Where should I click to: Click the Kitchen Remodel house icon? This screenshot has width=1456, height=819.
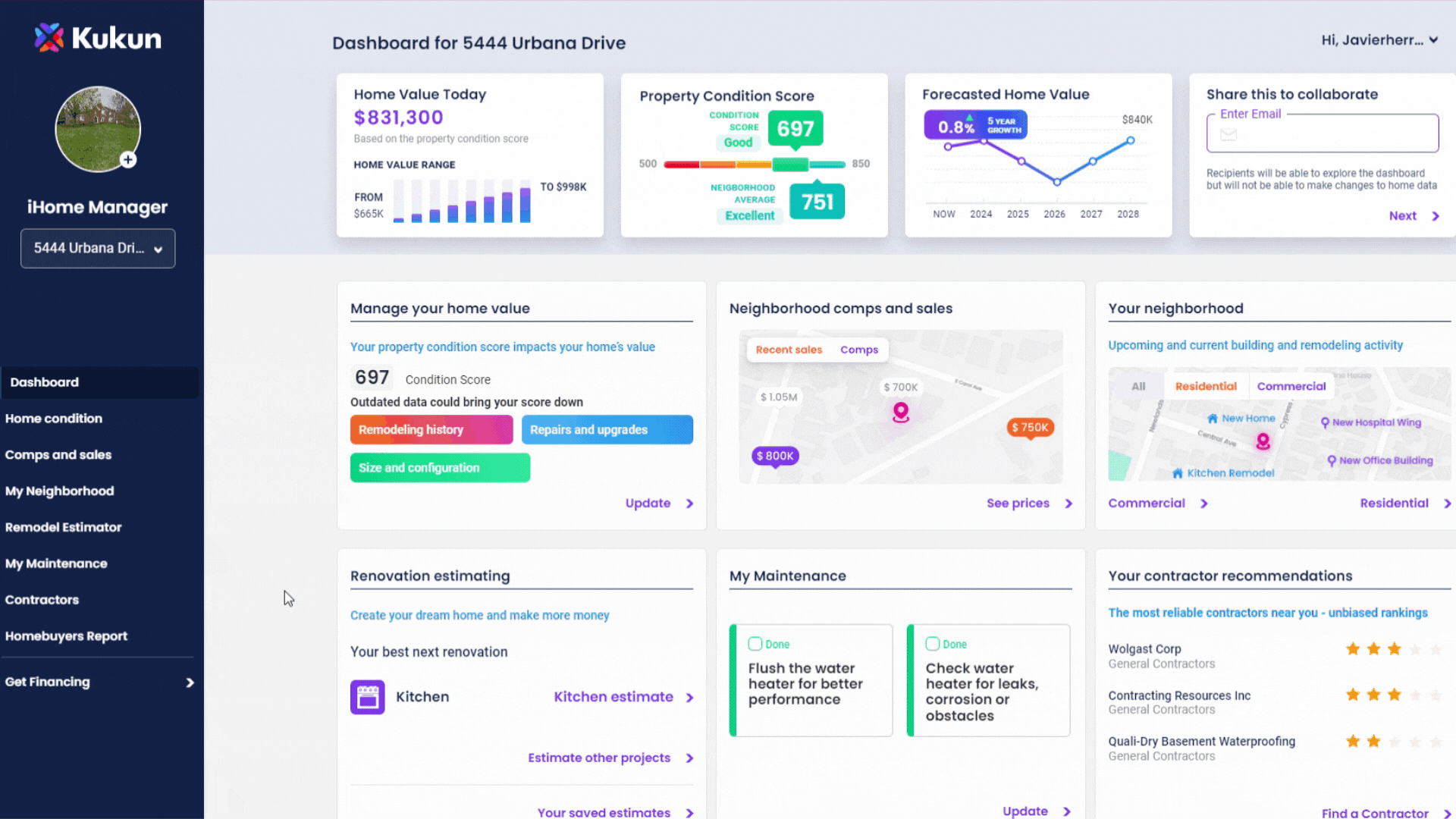click(x=1177, y=473)
